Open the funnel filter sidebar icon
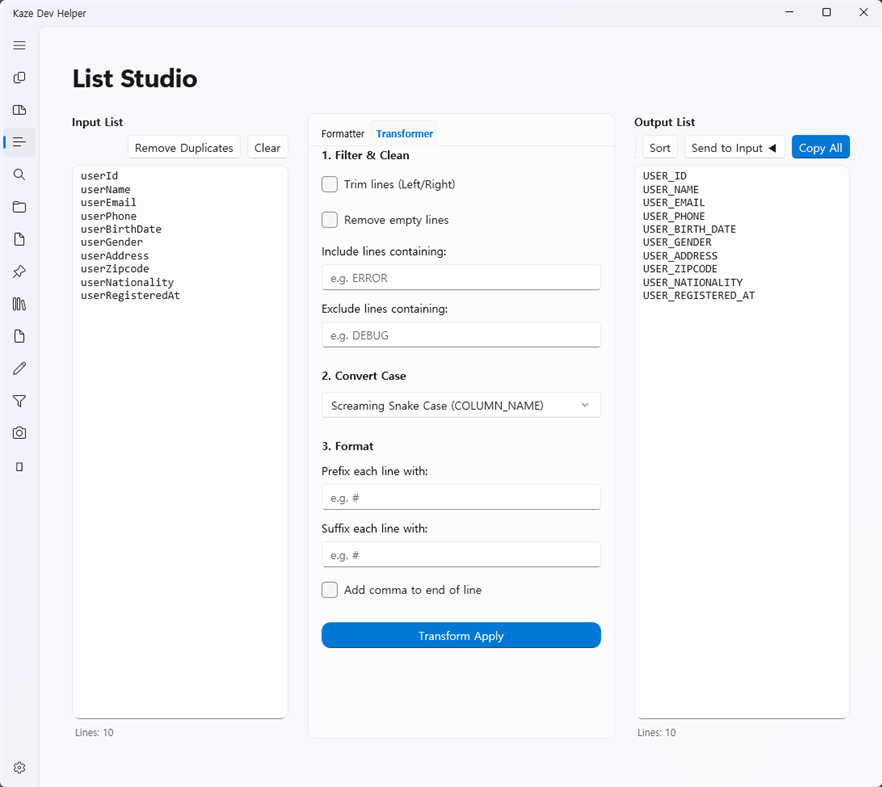Image resolution: width=882 pixels, height=787 pixels. [19, 401]
